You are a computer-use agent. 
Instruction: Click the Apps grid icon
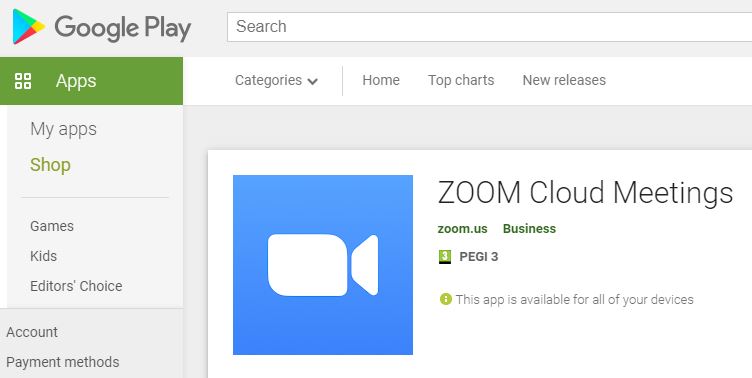23,81
